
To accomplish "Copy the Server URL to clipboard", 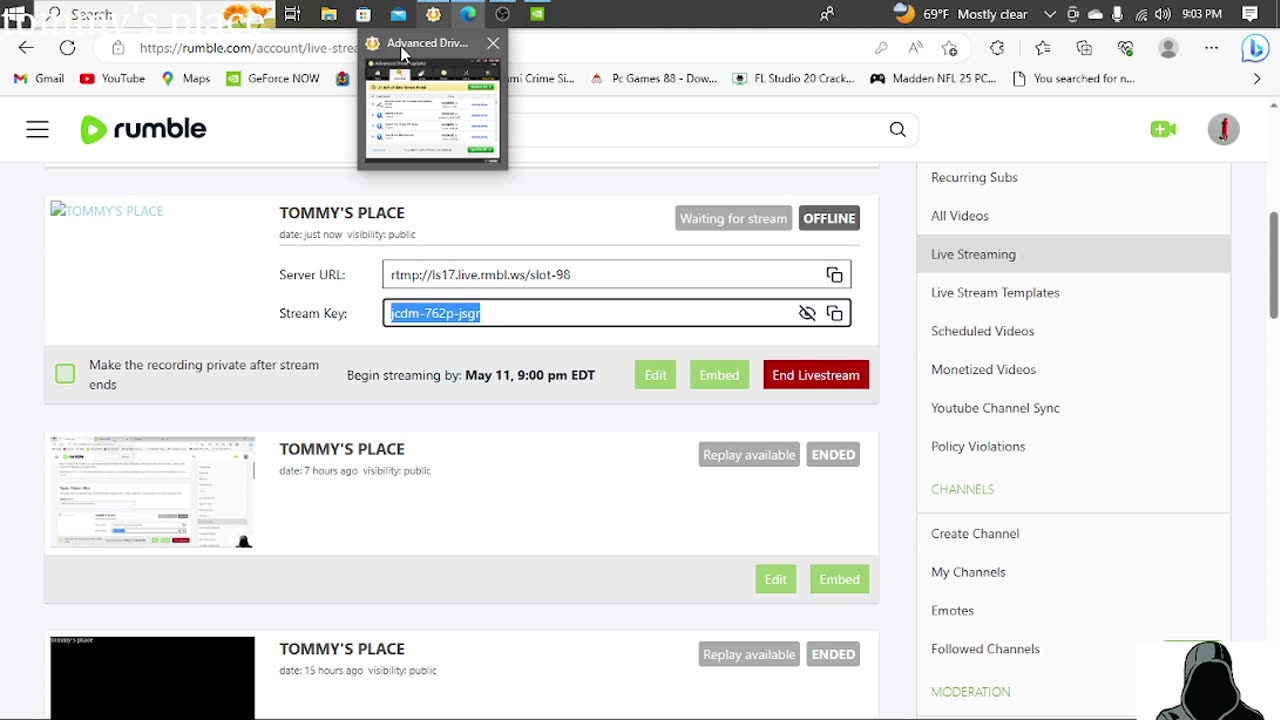I will [834, 275].
